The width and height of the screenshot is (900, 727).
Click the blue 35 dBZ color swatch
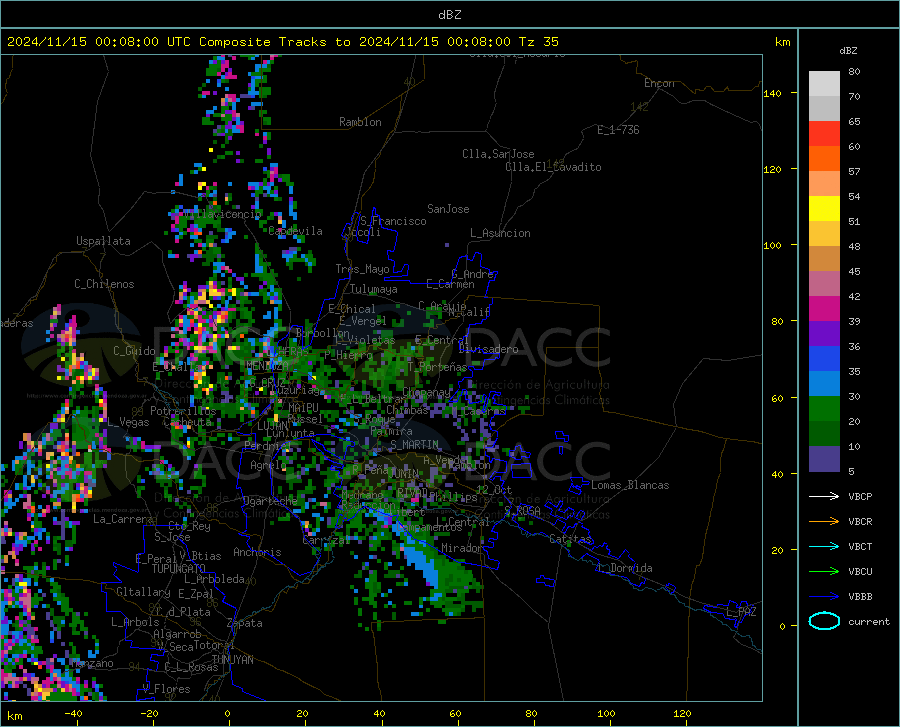coord(824,359)
